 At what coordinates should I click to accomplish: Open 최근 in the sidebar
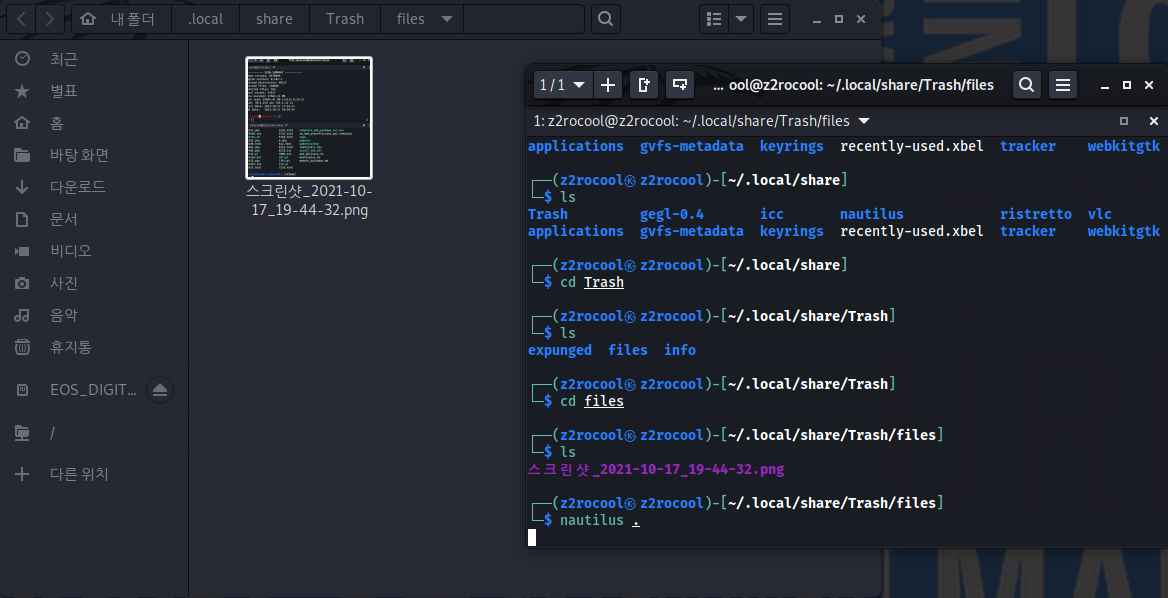(94, 59)
